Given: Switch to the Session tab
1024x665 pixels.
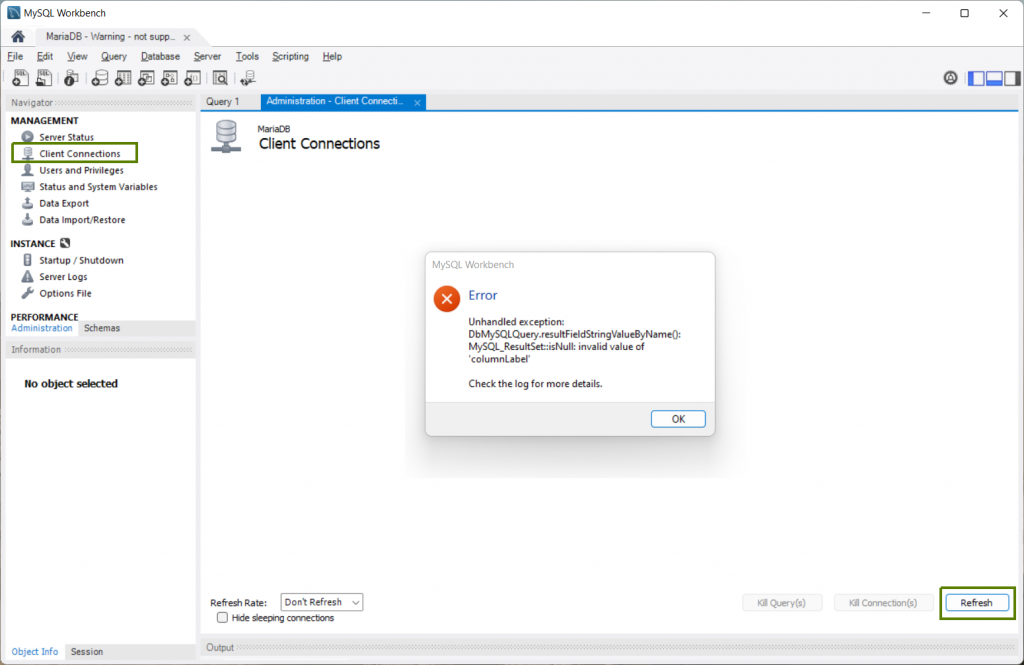Looking at the screenshot, I should pyautogui.click(x=87, y=651).
